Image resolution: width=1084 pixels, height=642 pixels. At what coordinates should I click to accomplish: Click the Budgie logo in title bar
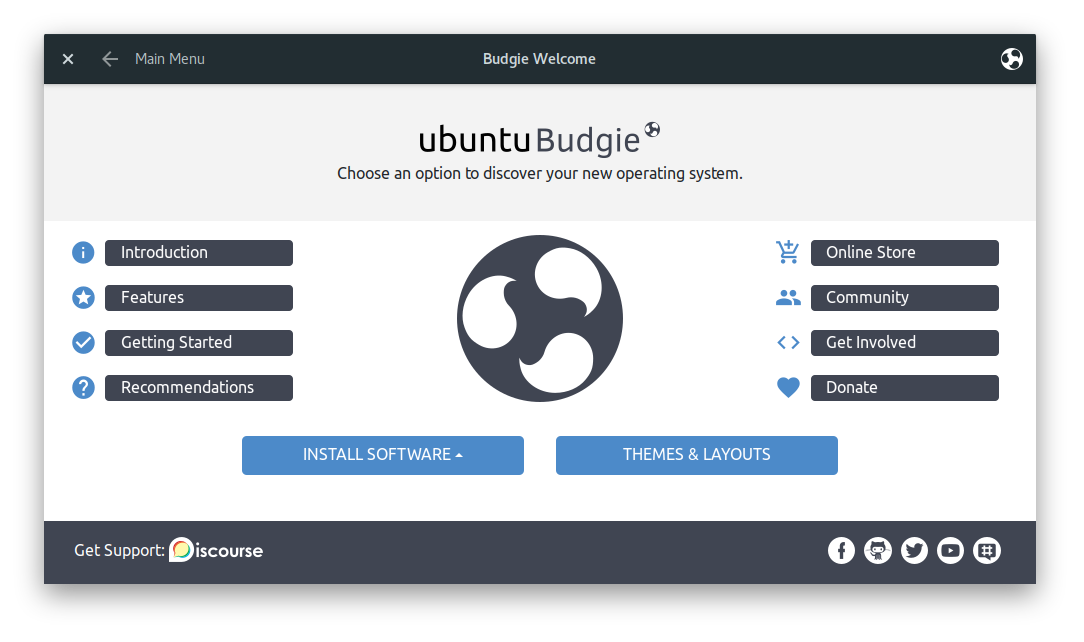(x=1011, y=59)
